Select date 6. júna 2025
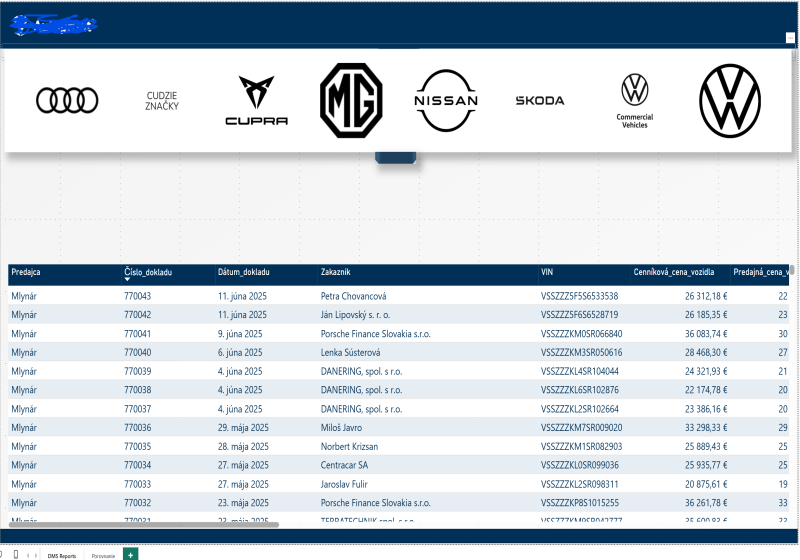This screenshot has width=800, height=560. coord(240,352)
